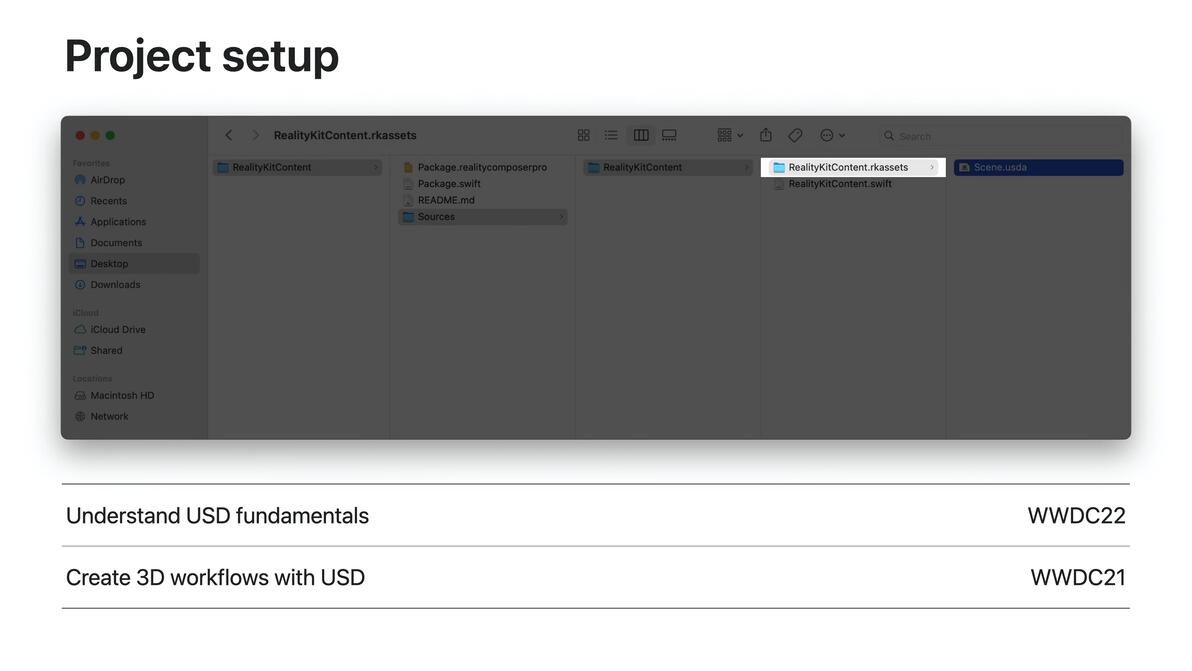
Task: Switch Finder to gallery view
Action: [x=669, y=135]
